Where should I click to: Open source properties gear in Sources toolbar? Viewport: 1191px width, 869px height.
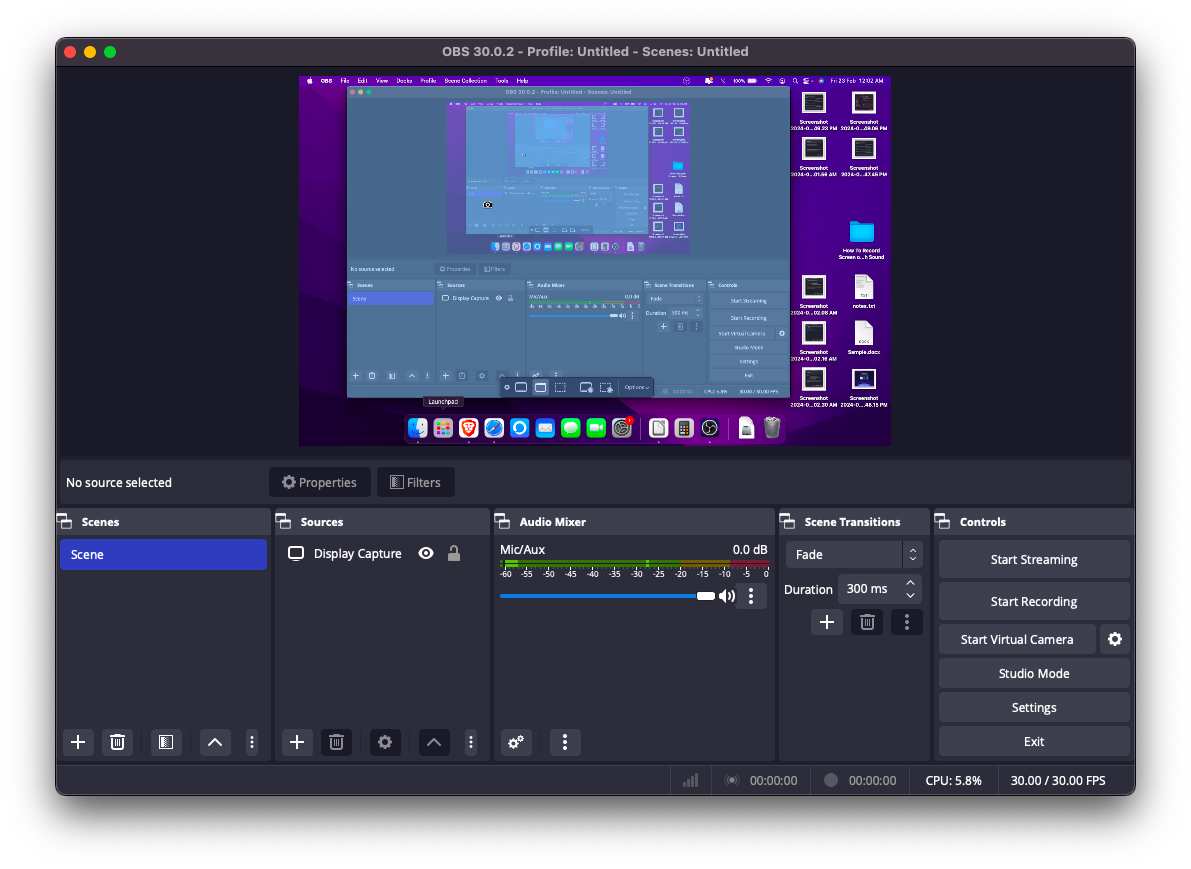(385, 742)
